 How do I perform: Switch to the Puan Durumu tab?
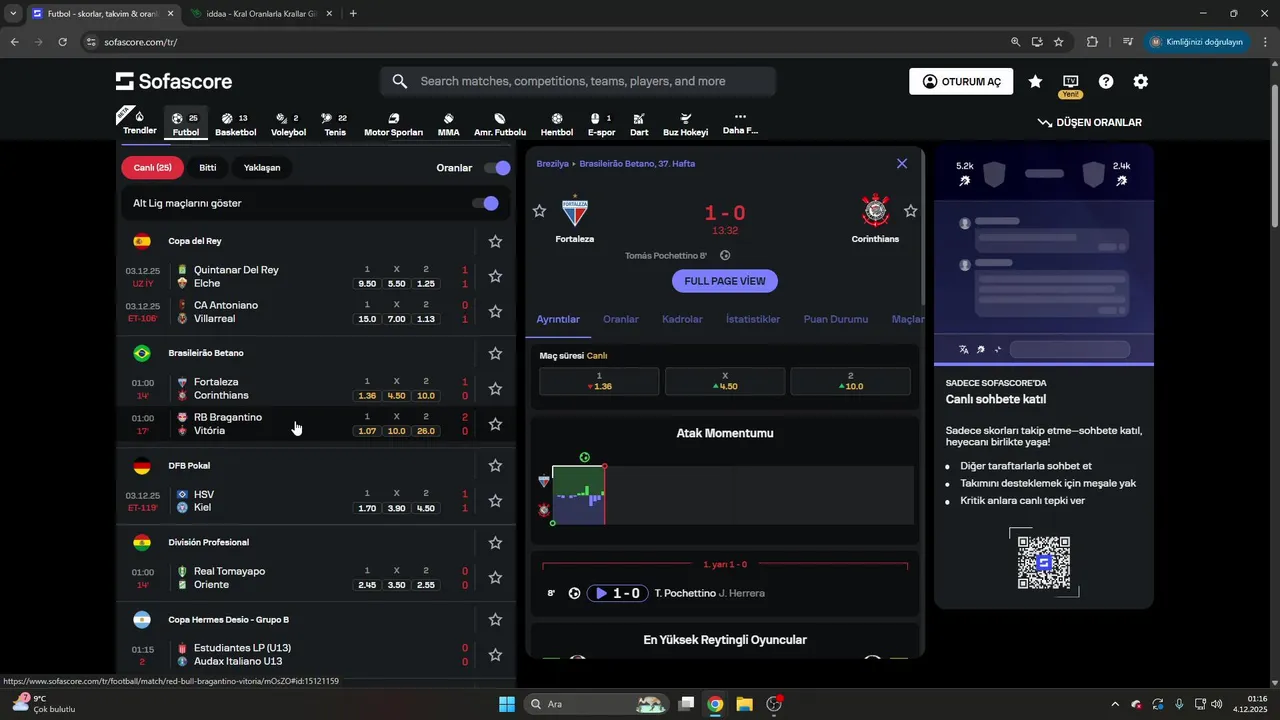click(836, 320)
